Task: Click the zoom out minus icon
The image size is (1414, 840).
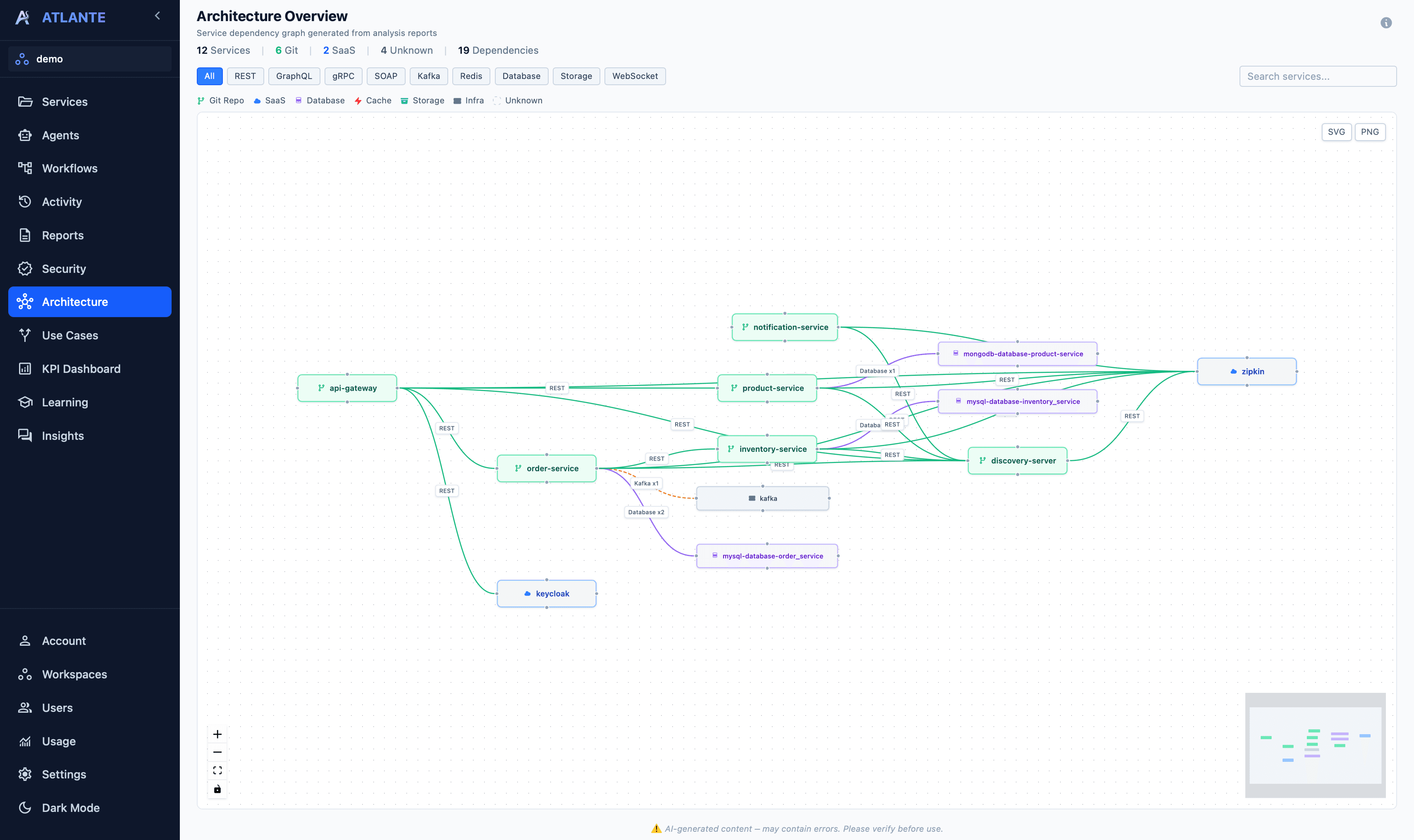Action: point(217,752)
